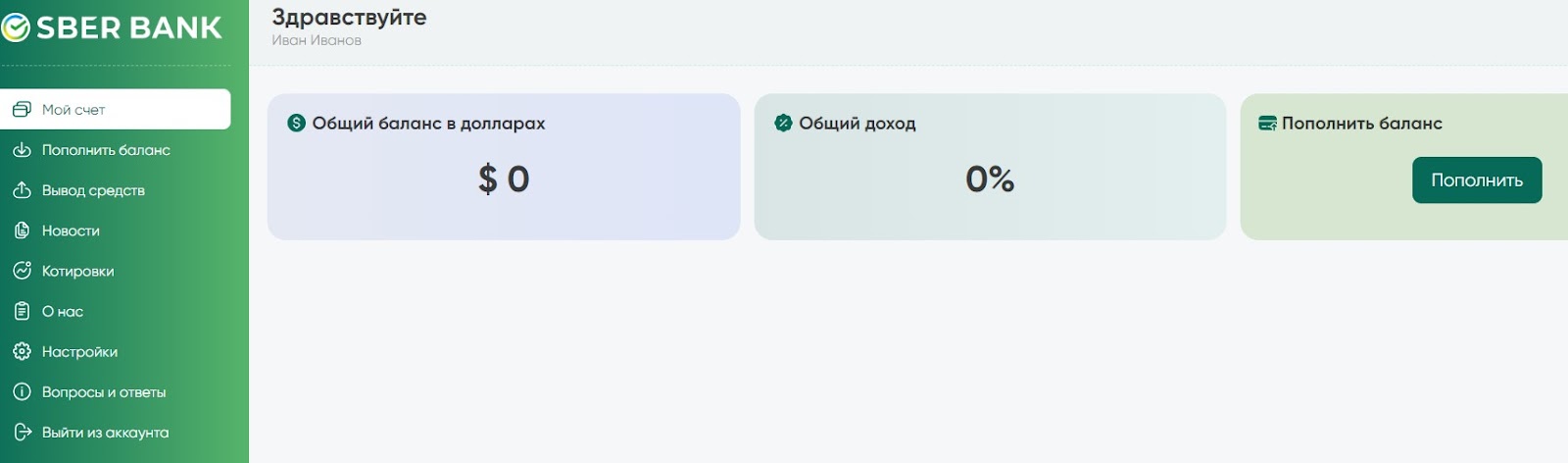Viewport: 1568px width, 463px height.
Task: Select Вопросы и ответы in the sidebar
Action: [104, 391]
